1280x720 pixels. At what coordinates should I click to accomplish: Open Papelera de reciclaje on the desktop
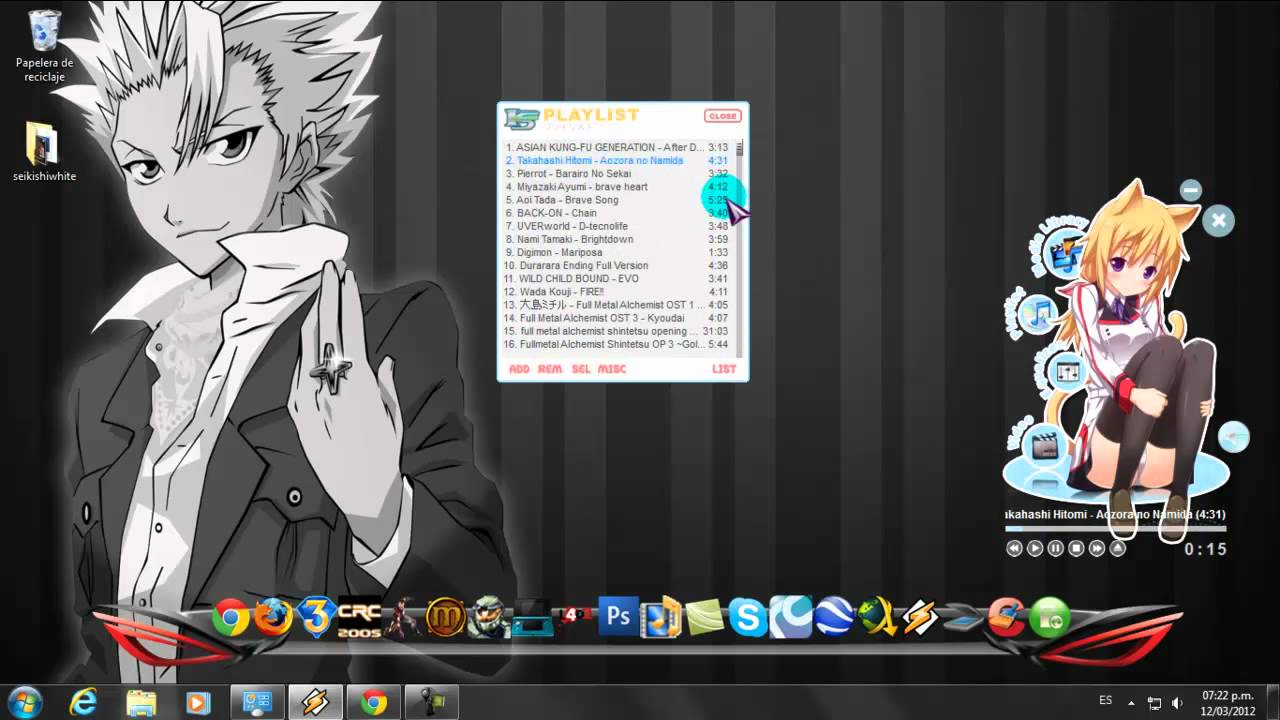tap(45, 47)
